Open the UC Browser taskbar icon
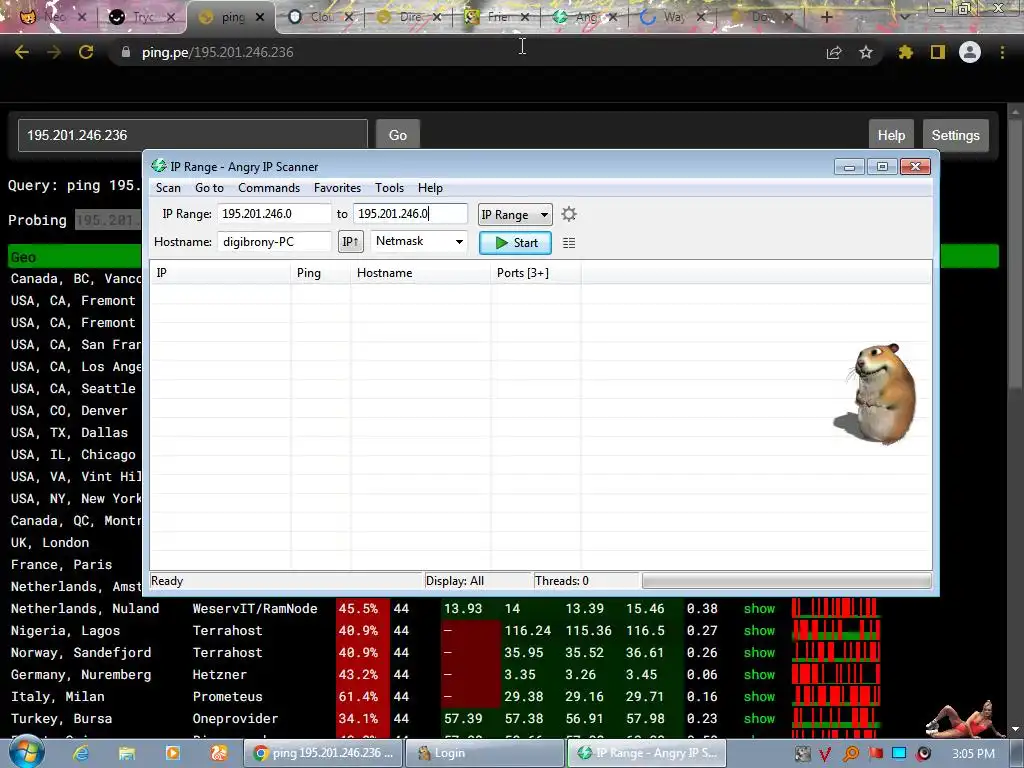Screen dimensions: 1024x768 (x=218, y=753)
